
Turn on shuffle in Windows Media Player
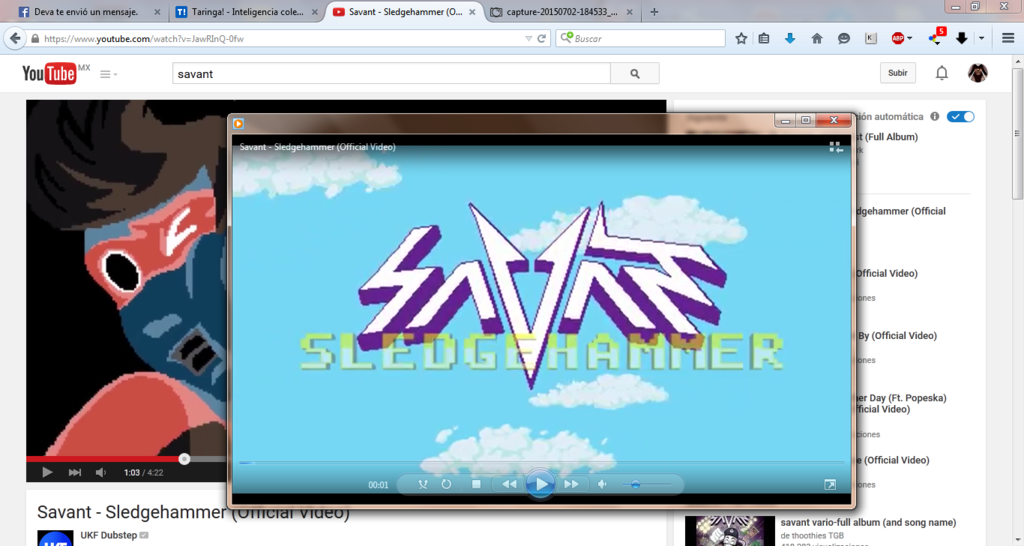[x=423, y=484]
